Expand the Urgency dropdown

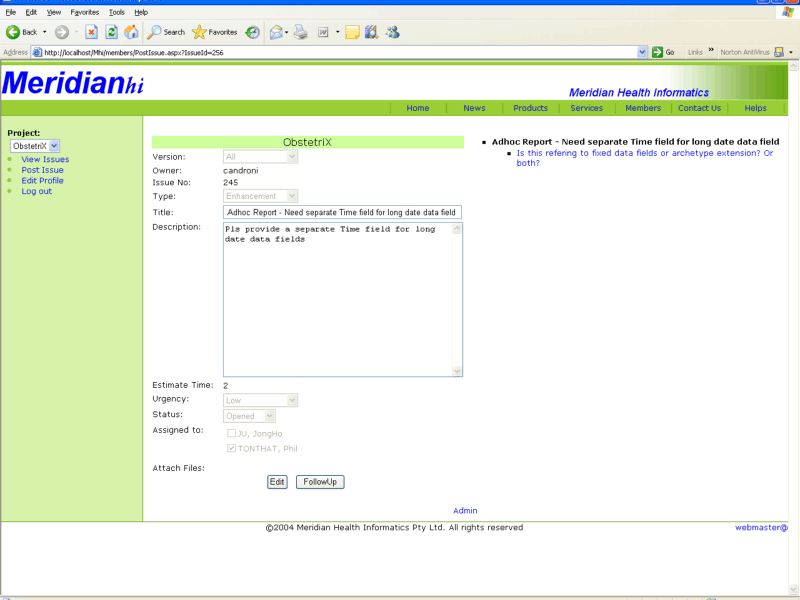[260, 400]
